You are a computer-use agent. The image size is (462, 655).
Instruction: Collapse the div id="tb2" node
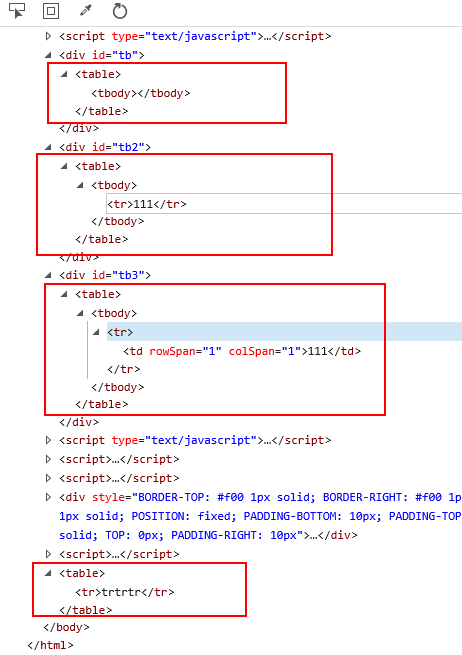pos(48,147)
